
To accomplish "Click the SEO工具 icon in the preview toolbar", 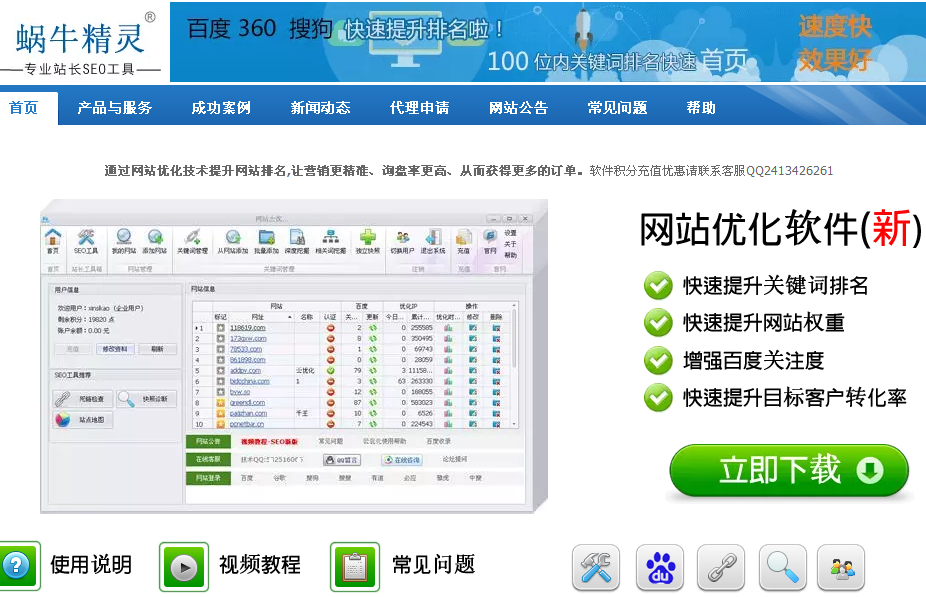I will pyautogui.click(x=86, y=241).
